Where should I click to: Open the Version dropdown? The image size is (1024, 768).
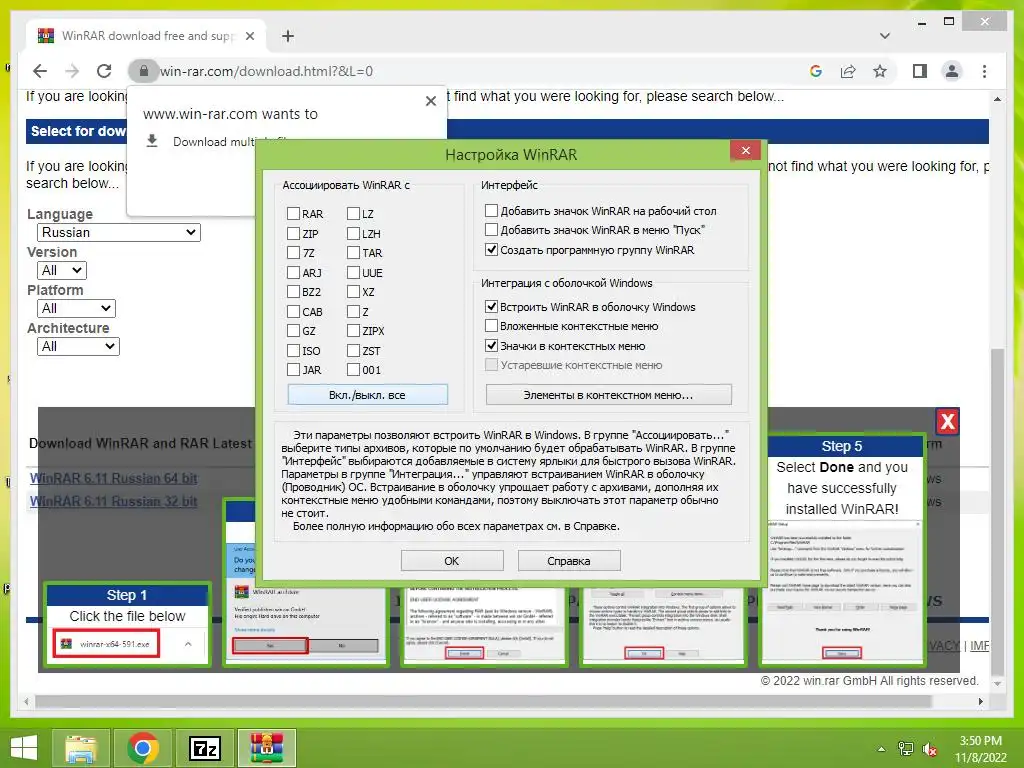62,270
